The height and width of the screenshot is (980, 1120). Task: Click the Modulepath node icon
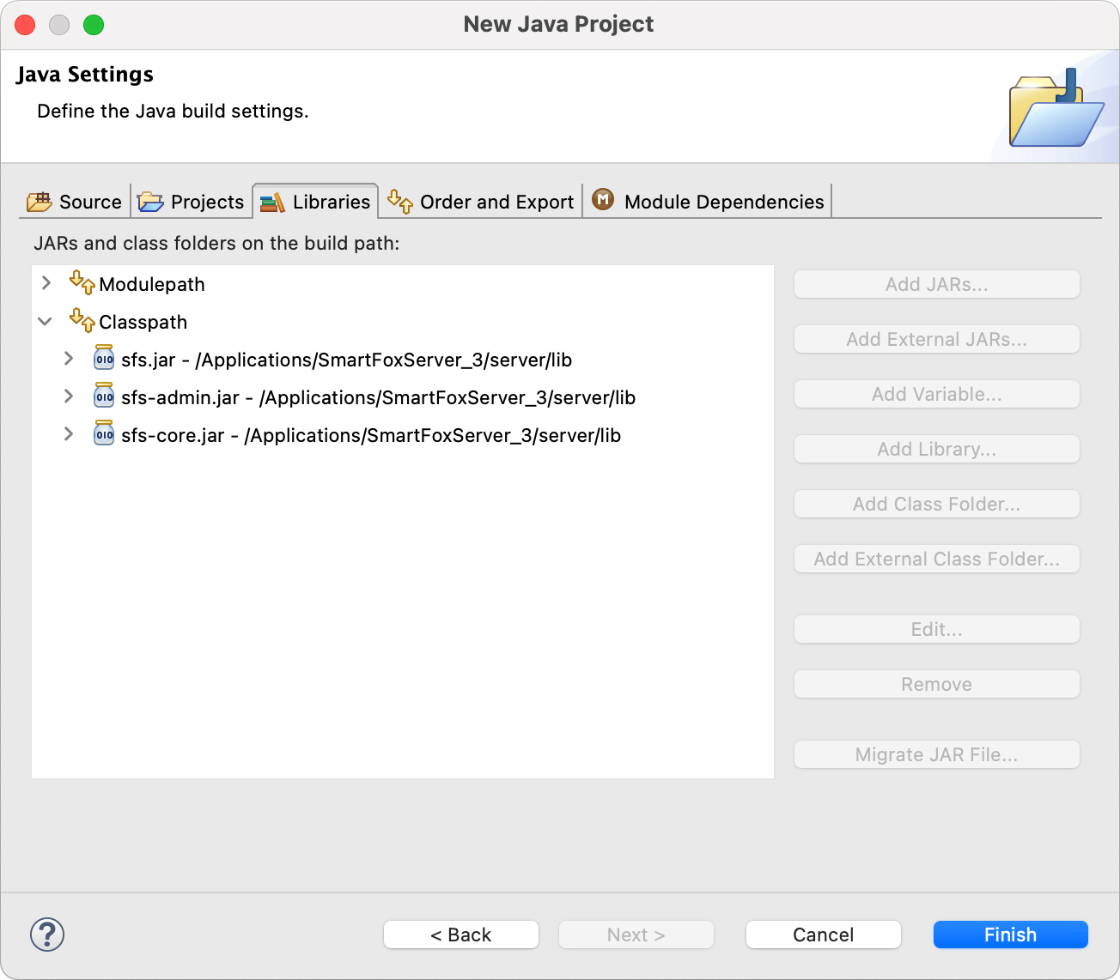pyautogui.click(x=82, y=284)
